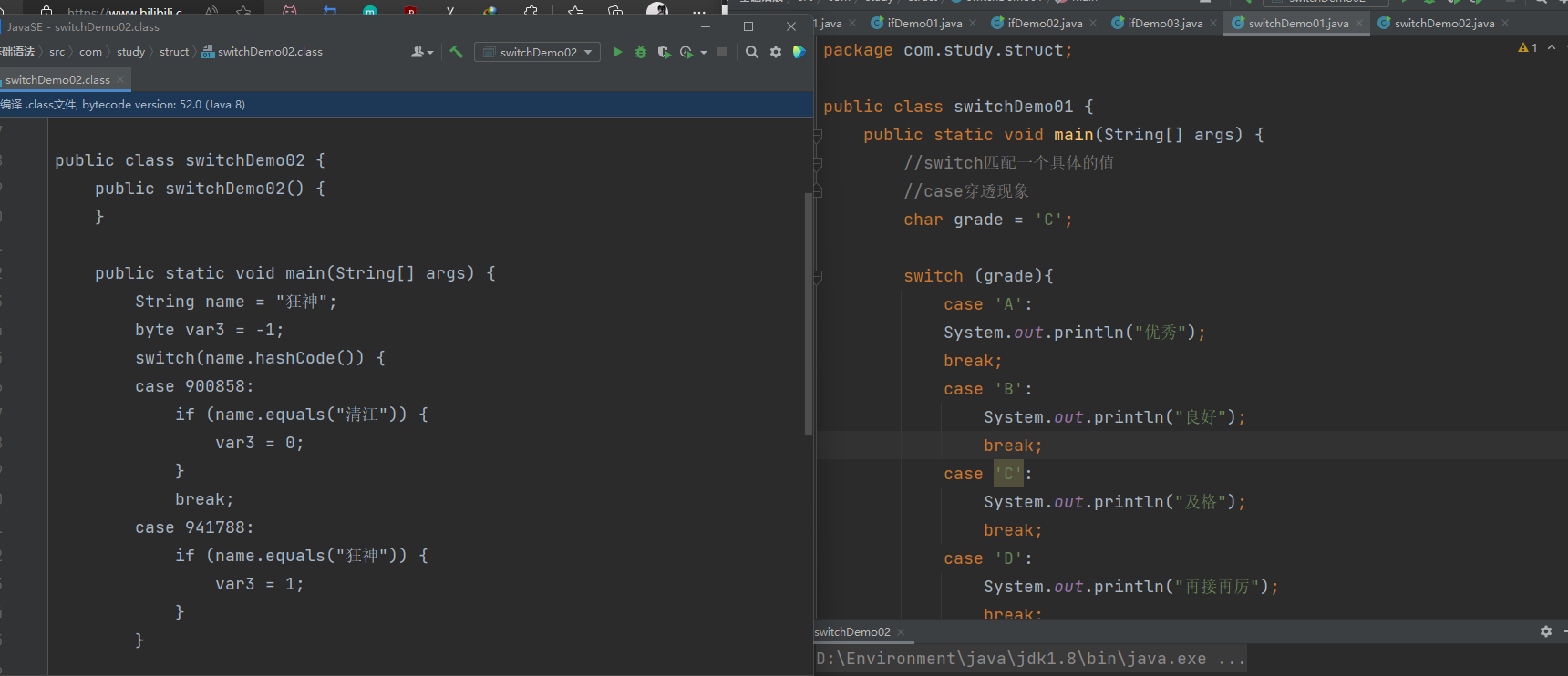Close the switchDemo01.java tab
The width and height of the screenshot is (1568, 676).
1359,23
